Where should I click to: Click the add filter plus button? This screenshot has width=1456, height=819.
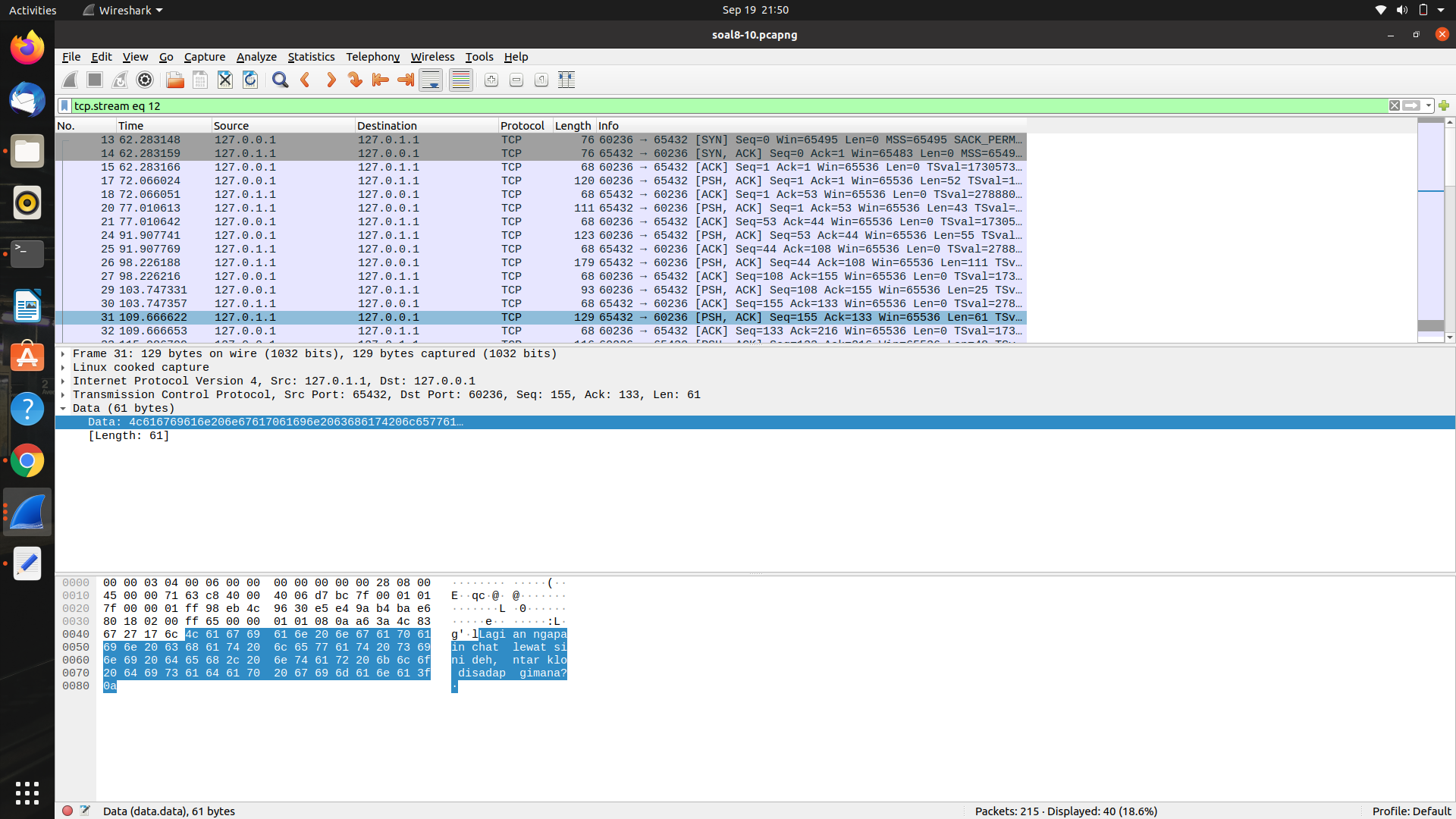tap(1444, 105)
